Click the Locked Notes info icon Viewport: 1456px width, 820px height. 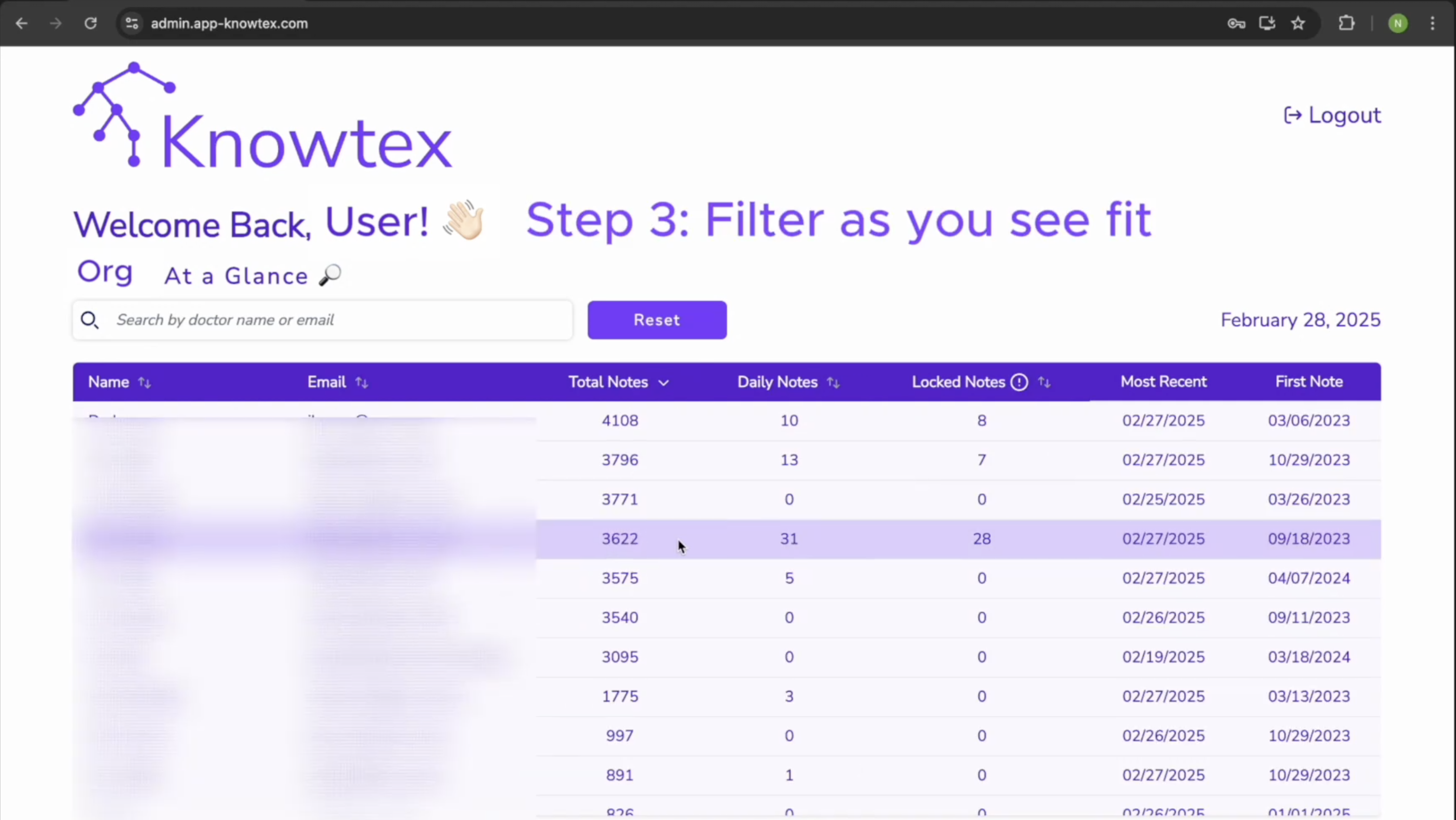coord(1019,383)
